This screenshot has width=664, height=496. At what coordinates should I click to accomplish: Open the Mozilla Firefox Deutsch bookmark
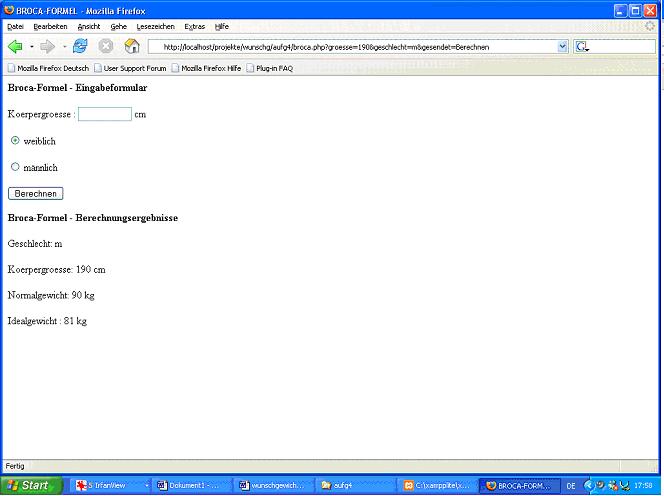click(x=52, y=68)
